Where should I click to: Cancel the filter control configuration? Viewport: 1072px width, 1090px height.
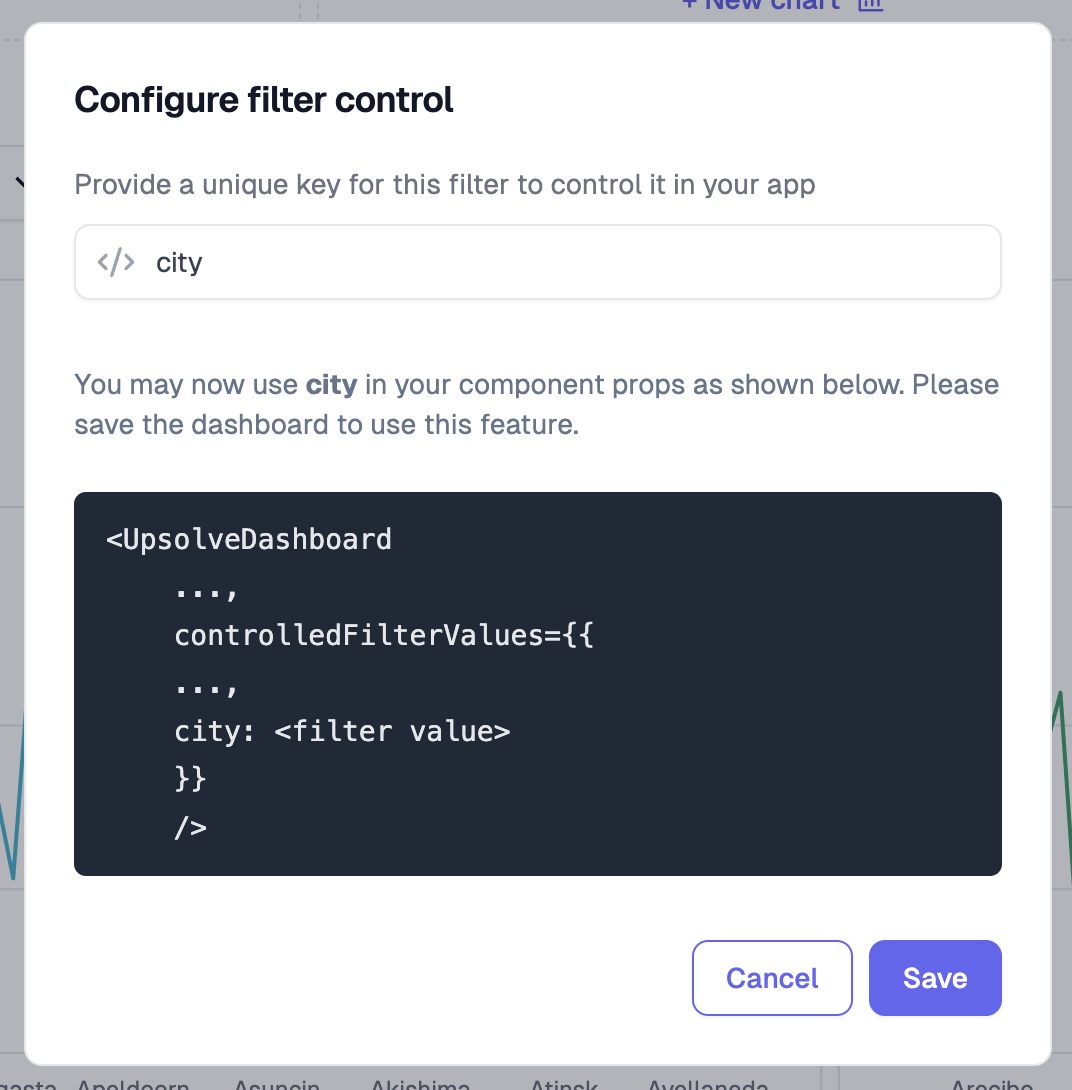coord(772,977)
